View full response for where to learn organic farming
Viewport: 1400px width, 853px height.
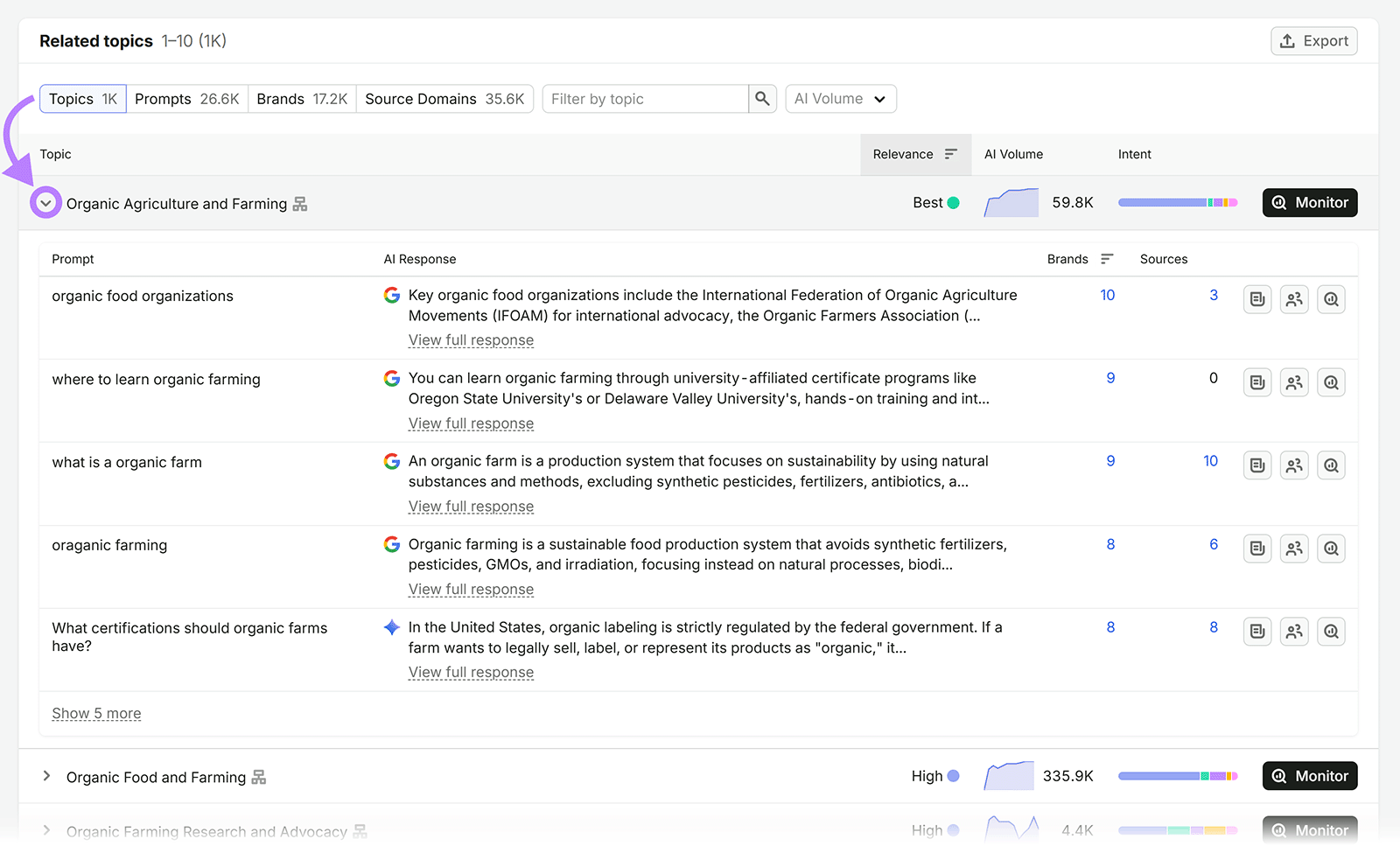(x=471, y=423)
